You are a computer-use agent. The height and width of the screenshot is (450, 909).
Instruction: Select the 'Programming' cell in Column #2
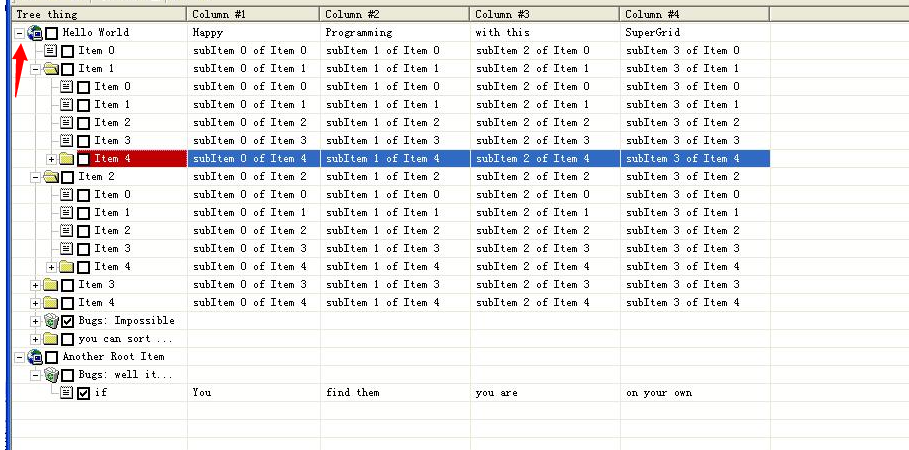(359, 33)
